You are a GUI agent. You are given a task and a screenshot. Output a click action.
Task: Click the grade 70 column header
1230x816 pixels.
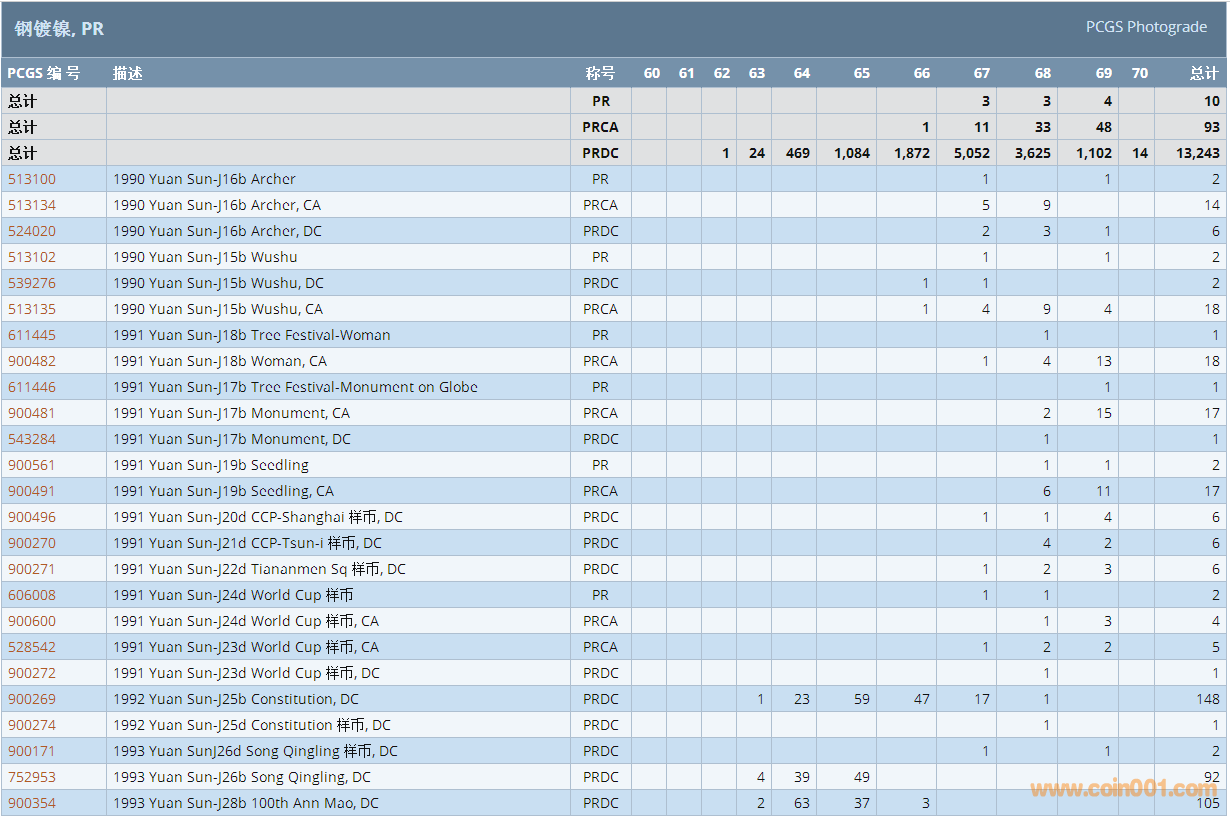pos(1139,73)
